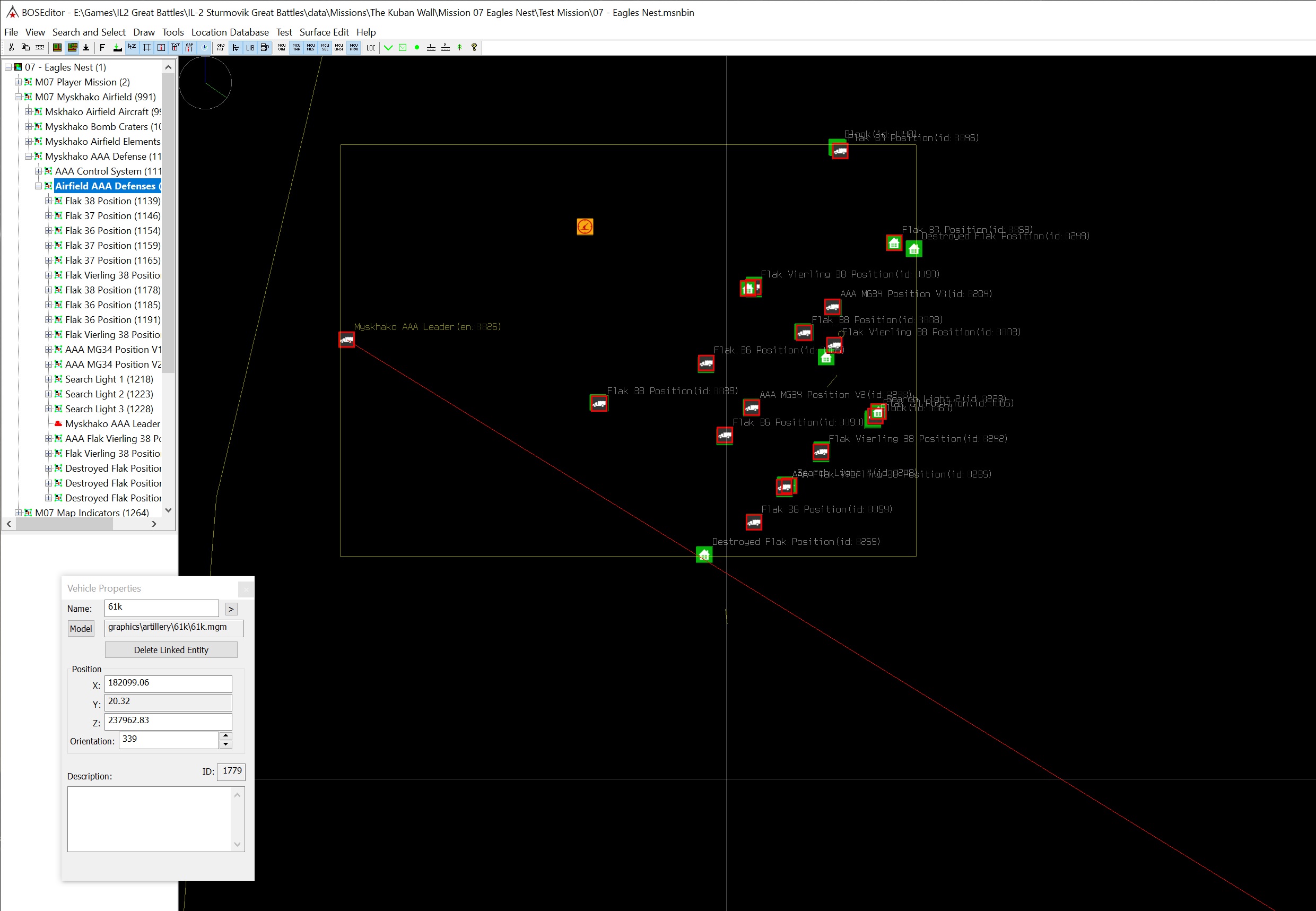The height and width of the screenshot is (911, 1316).
Task: Expand the M07 Player Mission group
Action: (18, 82)
